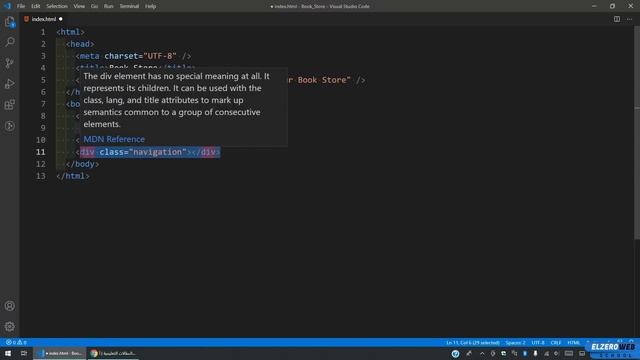This screenshot has height=360, width=640.
Task: Click the errors and warnings status indicator
Action: point(16,342)
